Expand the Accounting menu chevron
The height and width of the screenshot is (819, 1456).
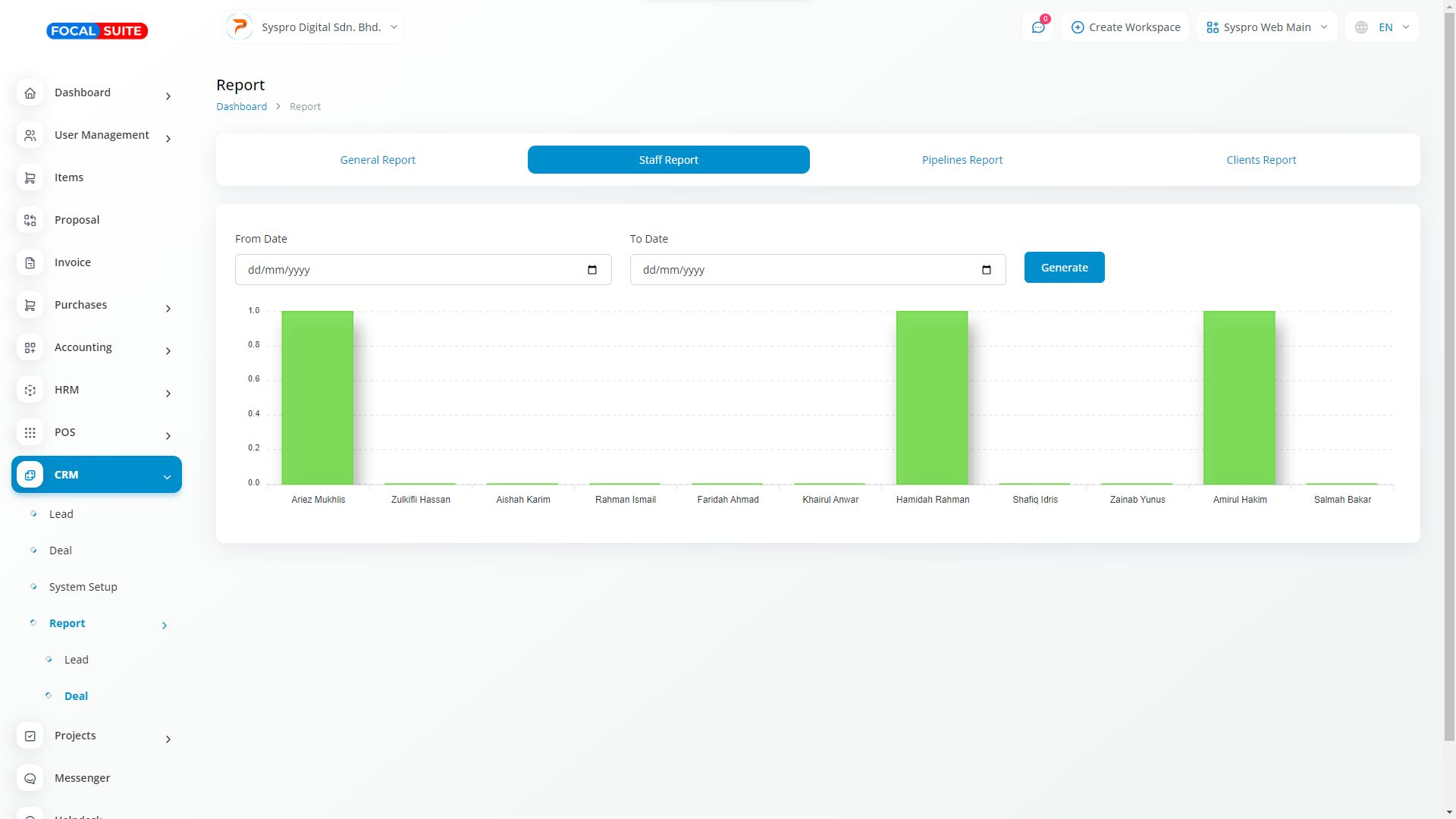(x=168, y=350)
